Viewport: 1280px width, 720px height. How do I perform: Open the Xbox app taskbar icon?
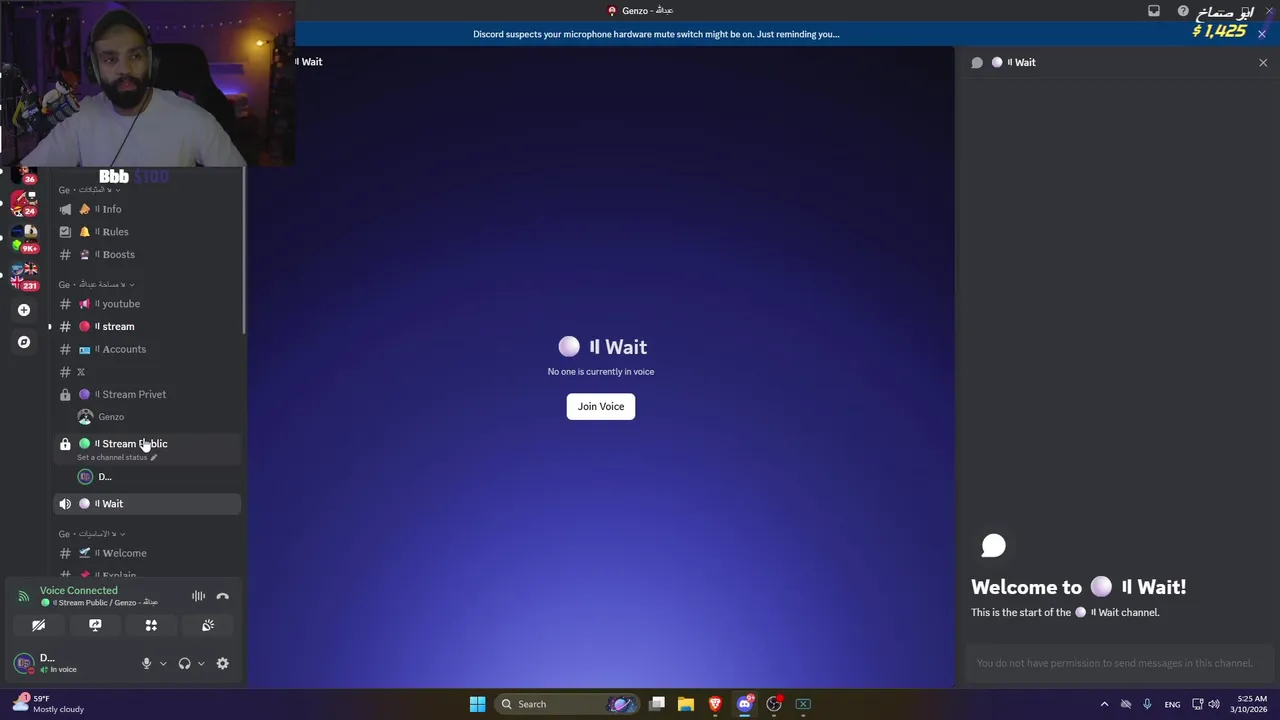(x=803, y=704)
